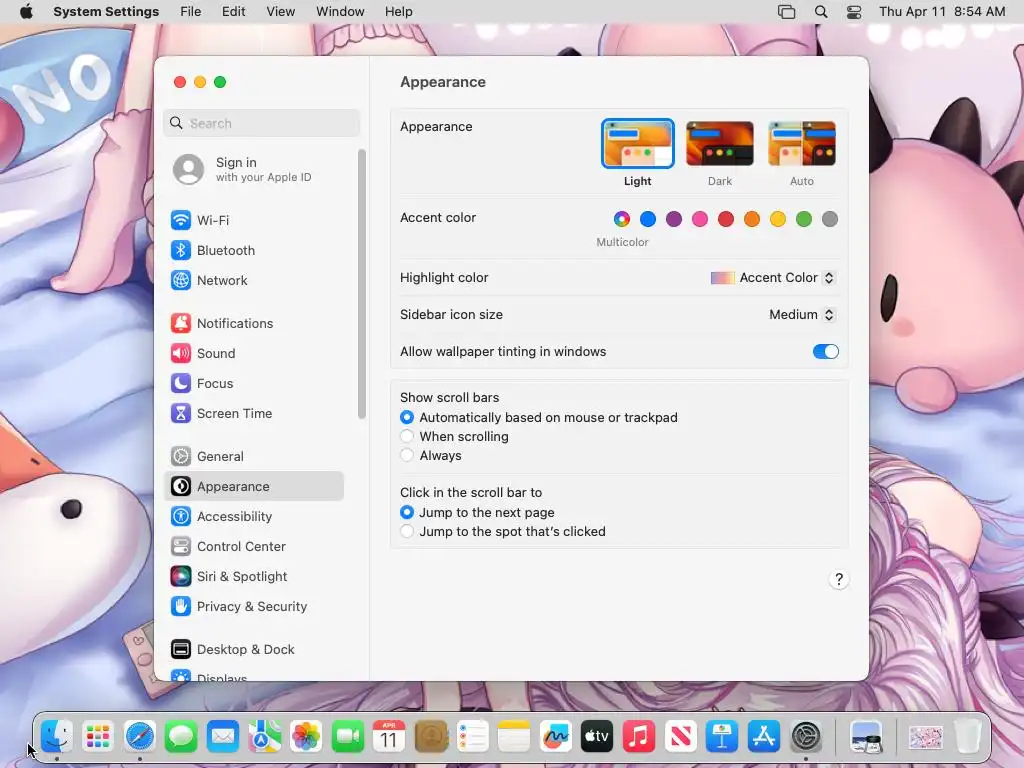1024x768 pixels.
Task: Open Music app from Dock
Action: [639, 737]
